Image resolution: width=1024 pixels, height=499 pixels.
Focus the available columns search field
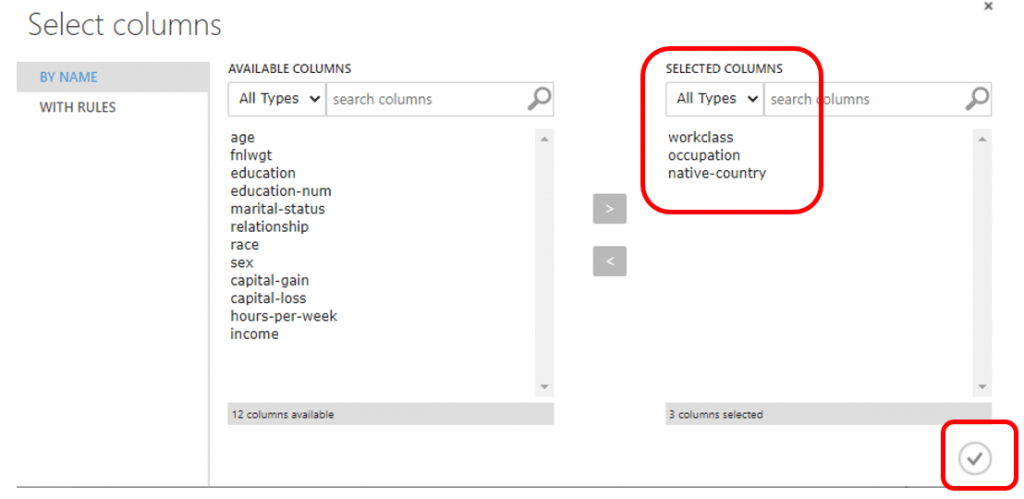pyautogui.click(x=440, y=99)
